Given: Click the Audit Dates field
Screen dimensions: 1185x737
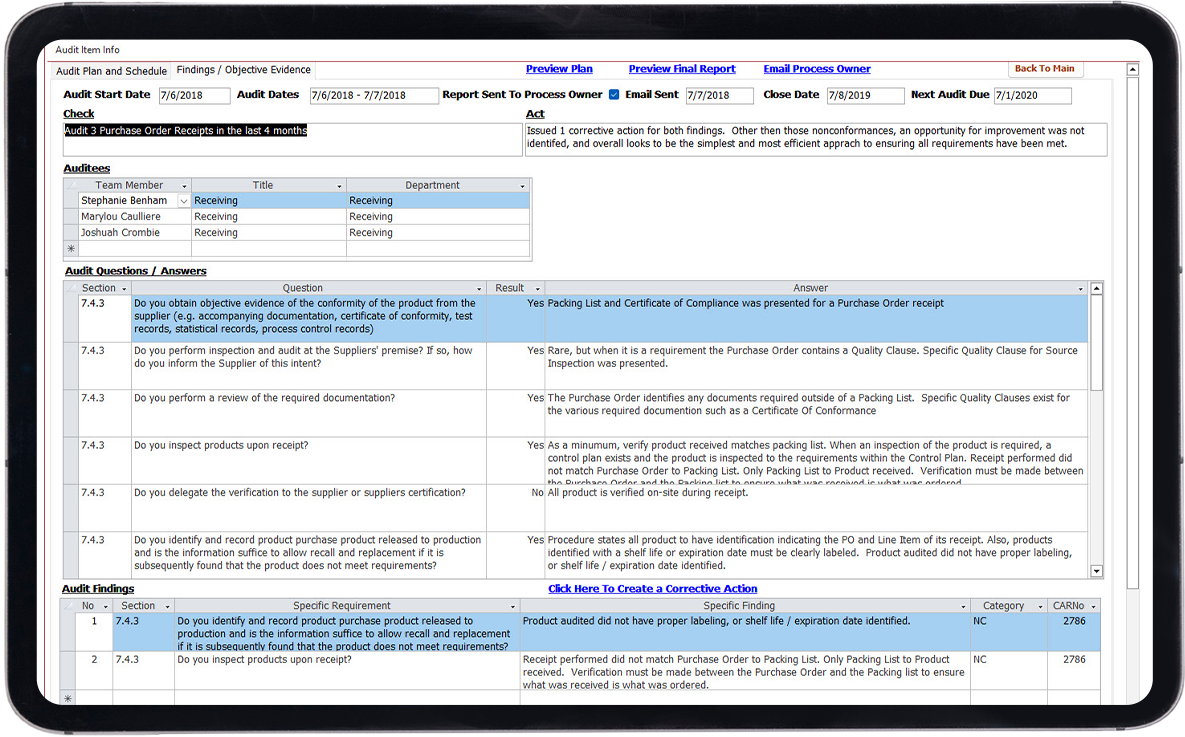Looking at the screenshot, I should coord(373,95).
